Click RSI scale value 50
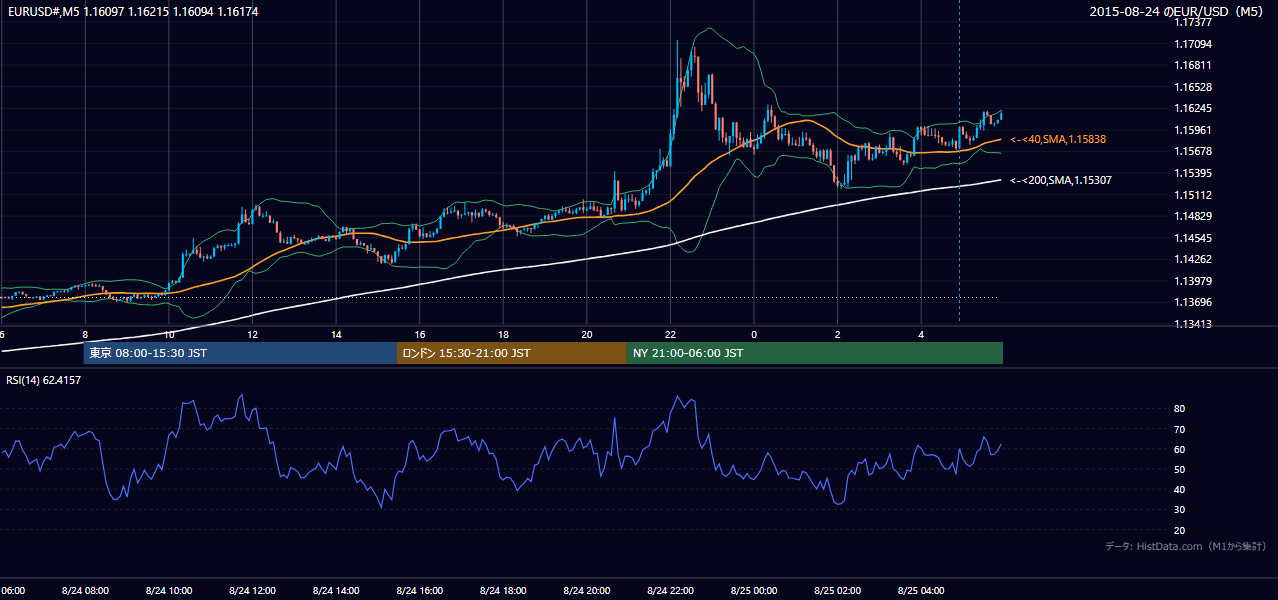The image size is (1278, 600). coord(1180,470)
